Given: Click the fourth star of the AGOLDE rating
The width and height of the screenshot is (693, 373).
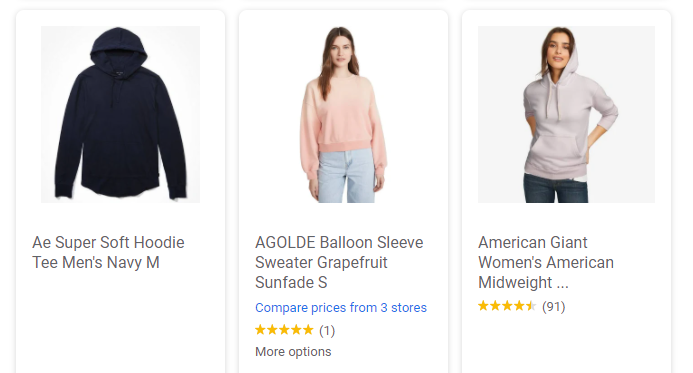Looking at the screenshot, I should click(x=296, y=330).
